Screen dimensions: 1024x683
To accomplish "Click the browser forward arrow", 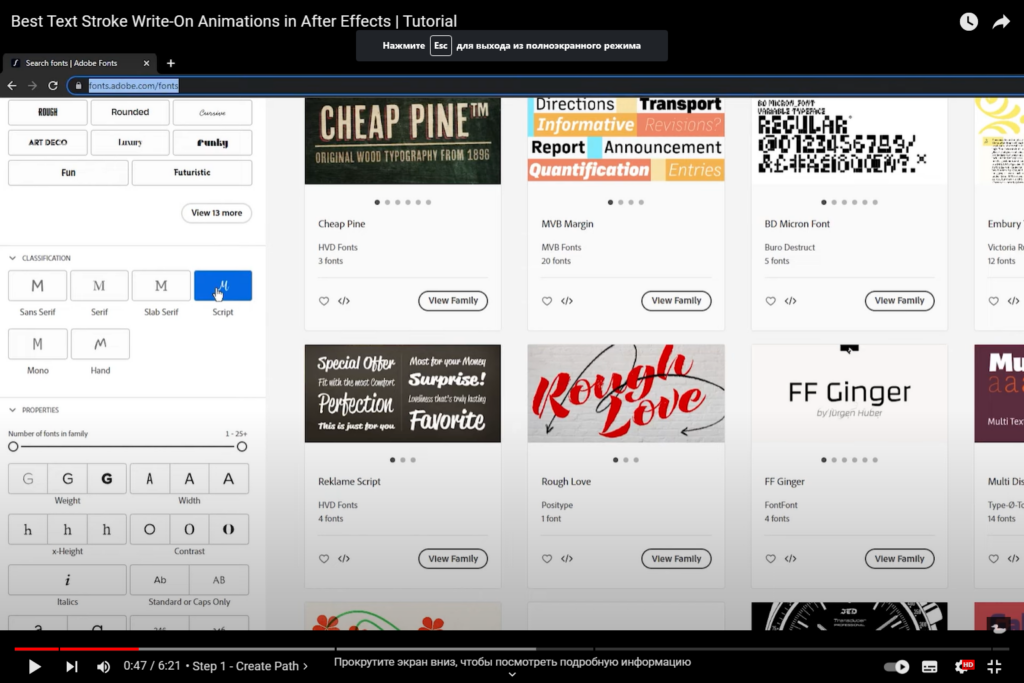I will (32, 86).
